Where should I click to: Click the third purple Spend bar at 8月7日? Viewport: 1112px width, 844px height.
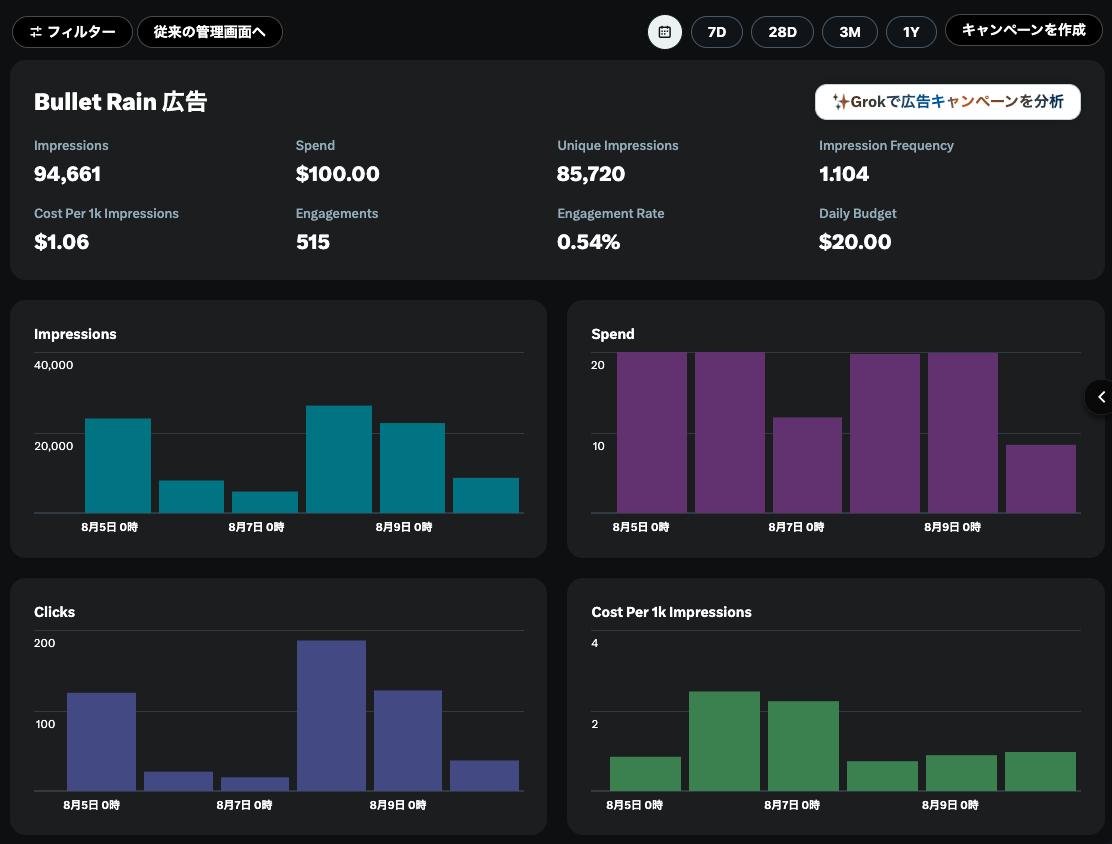click(807, 465)
